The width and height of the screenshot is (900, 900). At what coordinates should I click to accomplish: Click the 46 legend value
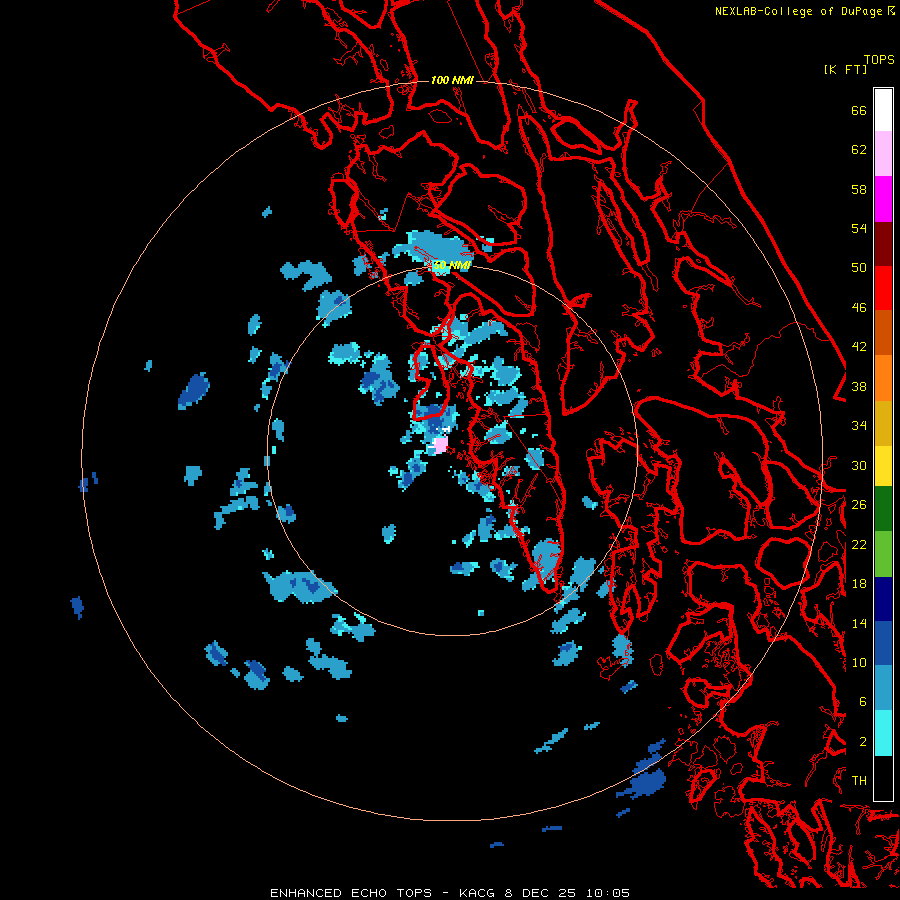tap(859, 307)
